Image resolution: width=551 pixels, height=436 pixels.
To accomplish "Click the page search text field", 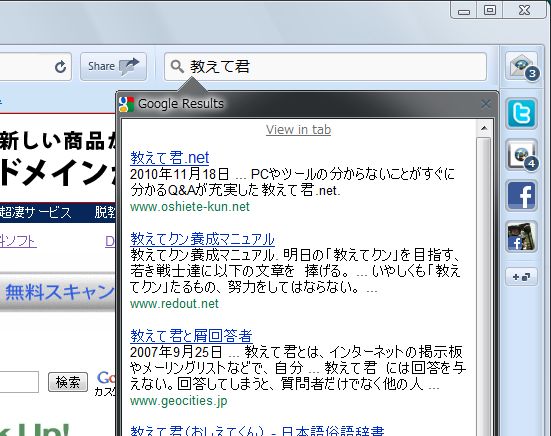I will [x=18, y=382].
